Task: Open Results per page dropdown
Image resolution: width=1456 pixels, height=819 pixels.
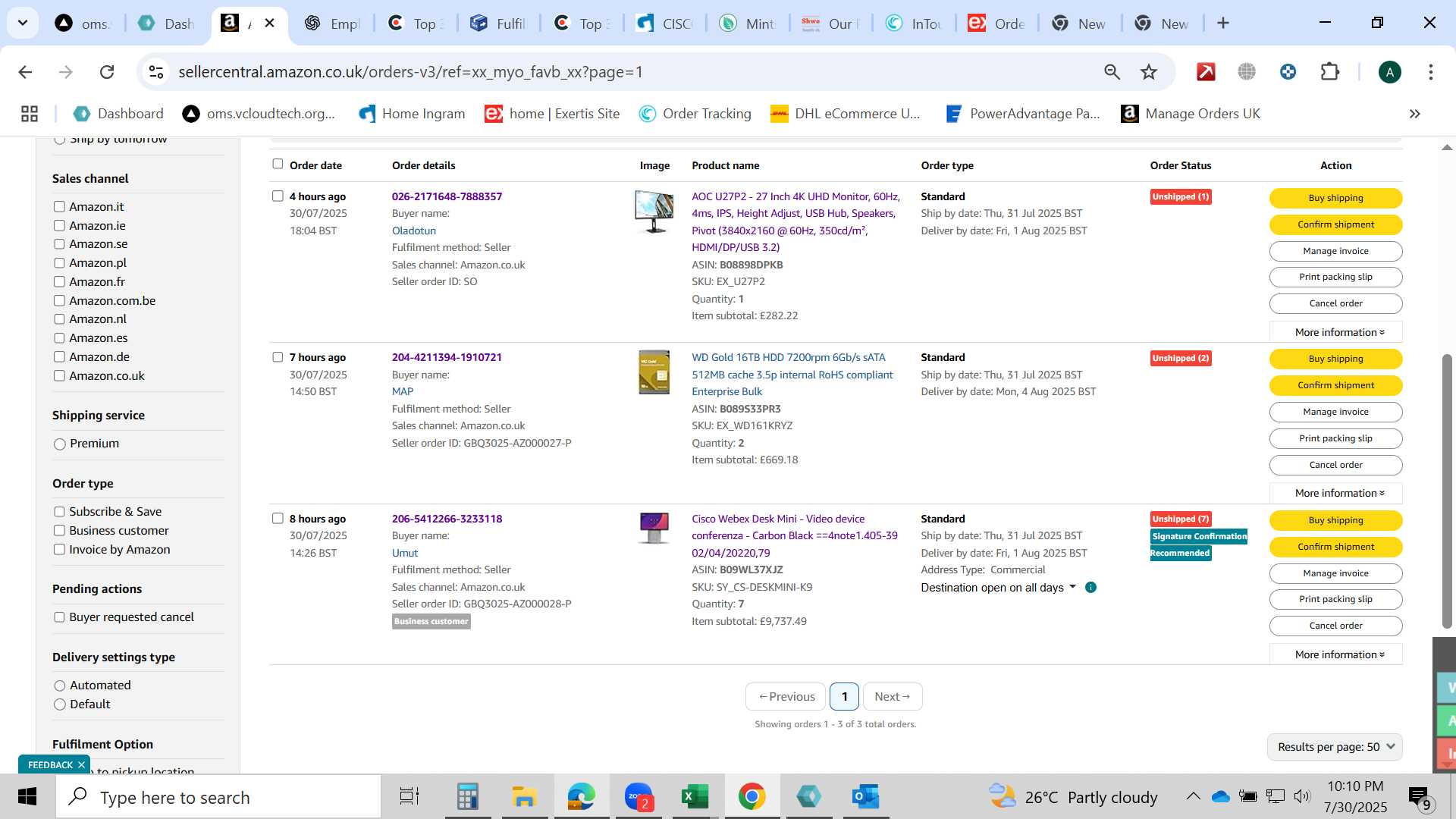Action: 1335,747
